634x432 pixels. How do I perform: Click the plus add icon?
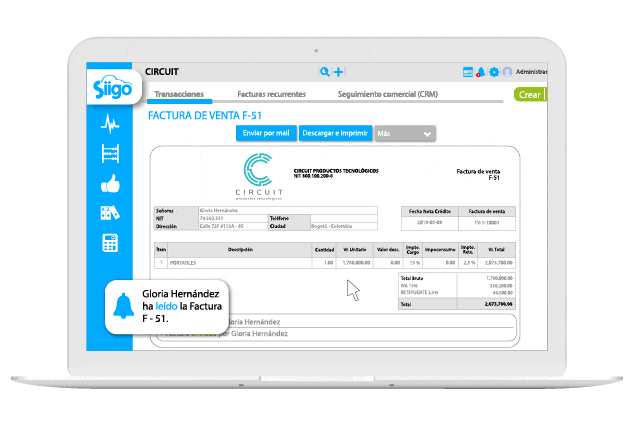339,72
